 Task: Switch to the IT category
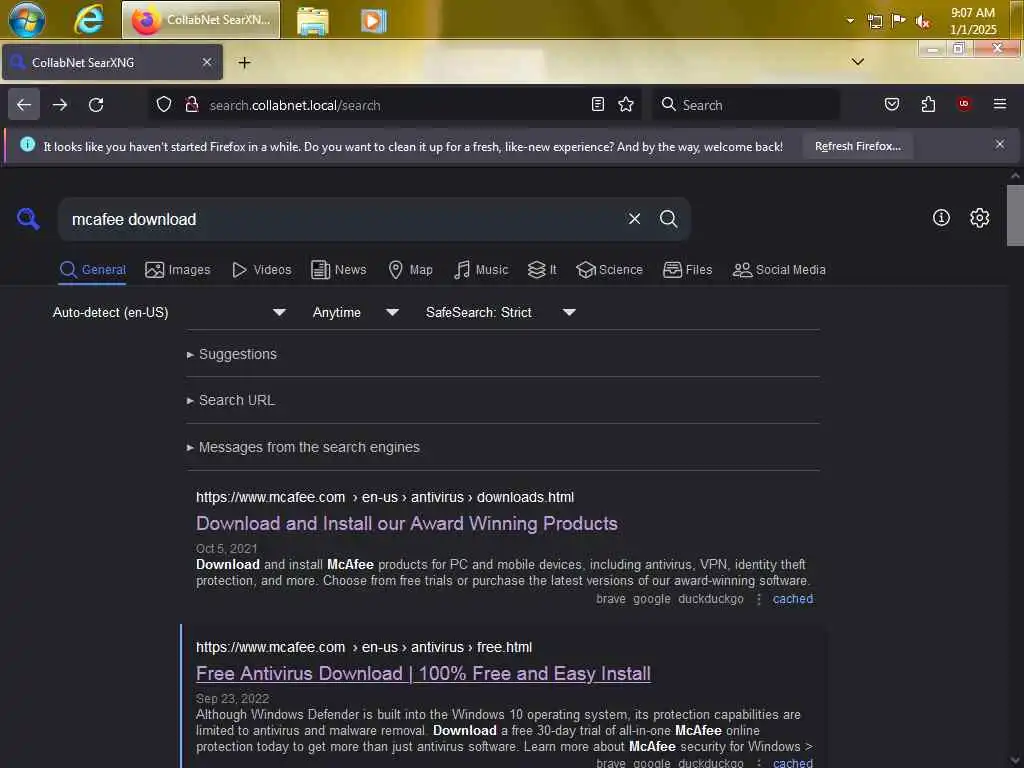coord(542,270)
